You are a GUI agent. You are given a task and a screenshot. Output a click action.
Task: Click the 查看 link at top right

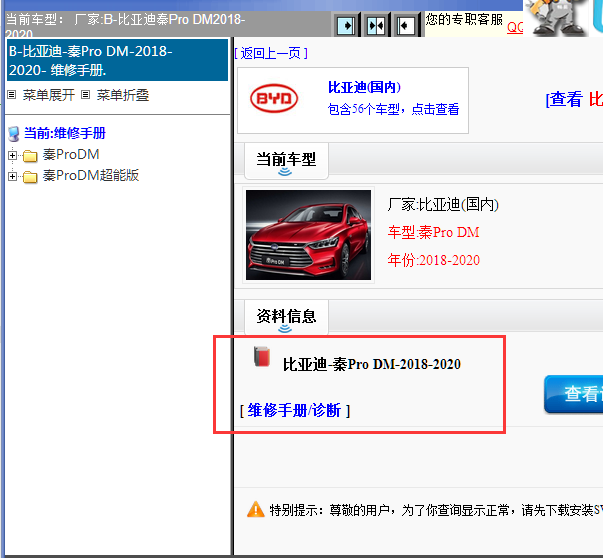pos(564,99)
